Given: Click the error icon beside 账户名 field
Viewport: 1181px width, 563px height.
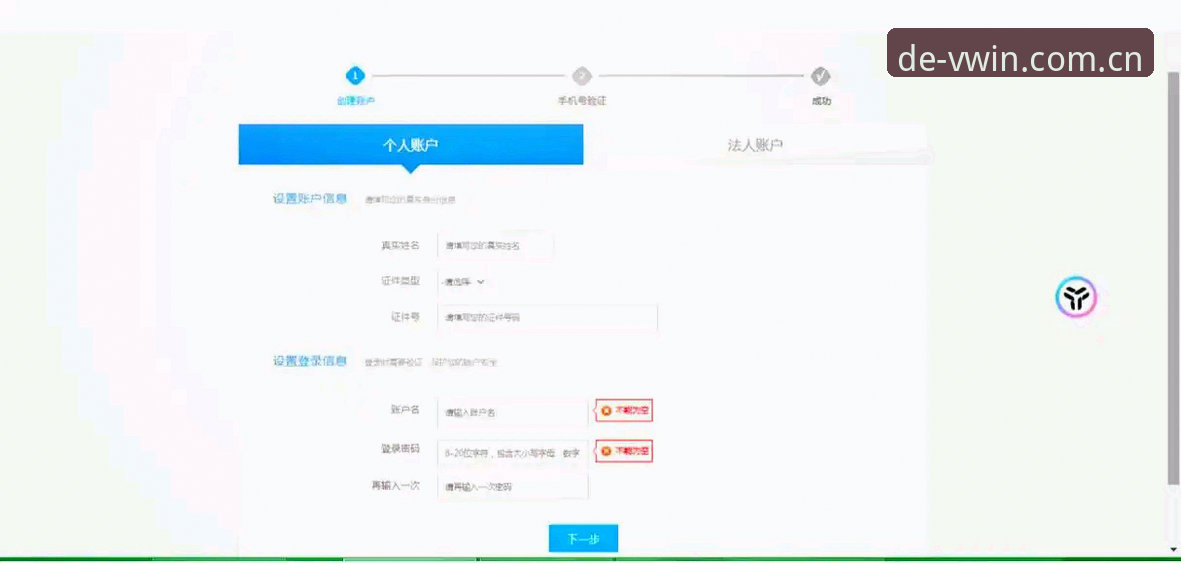Looking at the screenshot, I should 606,411.
